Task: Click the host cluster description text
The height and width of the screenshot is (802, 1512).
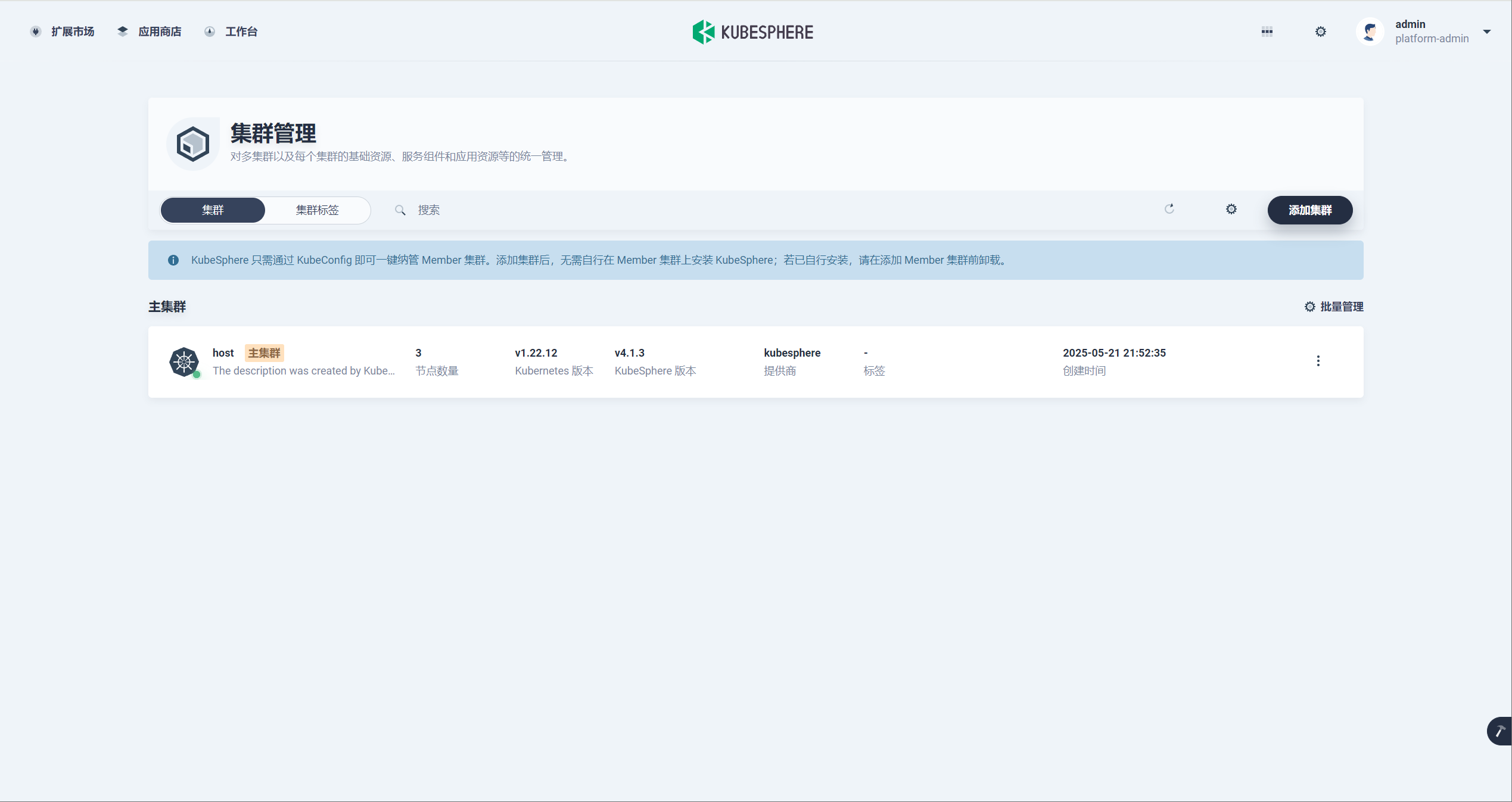Action: click(x=304, y=371)
